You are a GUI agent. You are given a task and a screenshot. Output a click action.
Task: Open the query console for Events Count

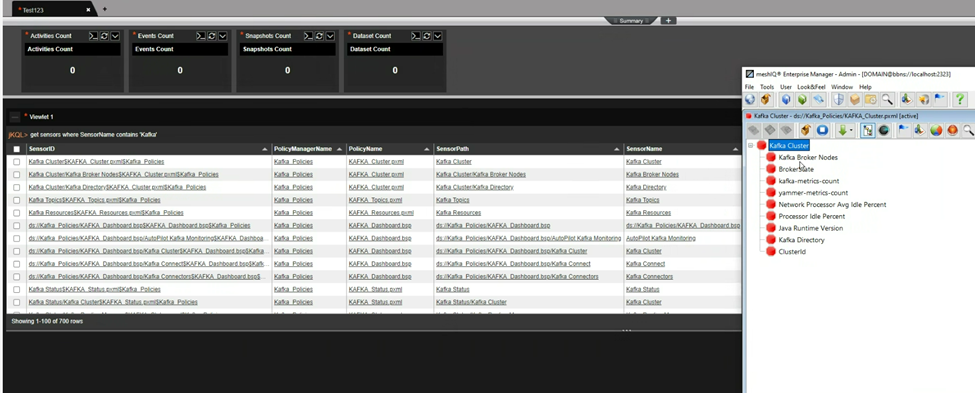point(201,36)
